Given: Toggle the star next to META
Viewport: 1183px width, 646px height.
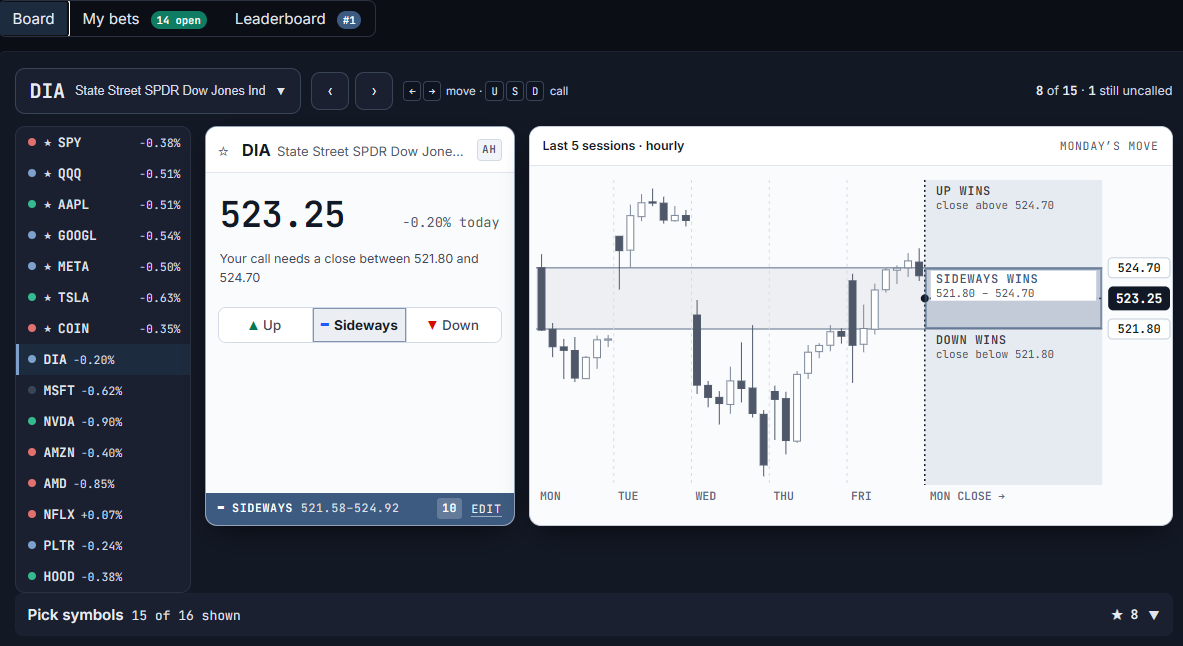Looking at the screenshot, I should tap(48, 266).
